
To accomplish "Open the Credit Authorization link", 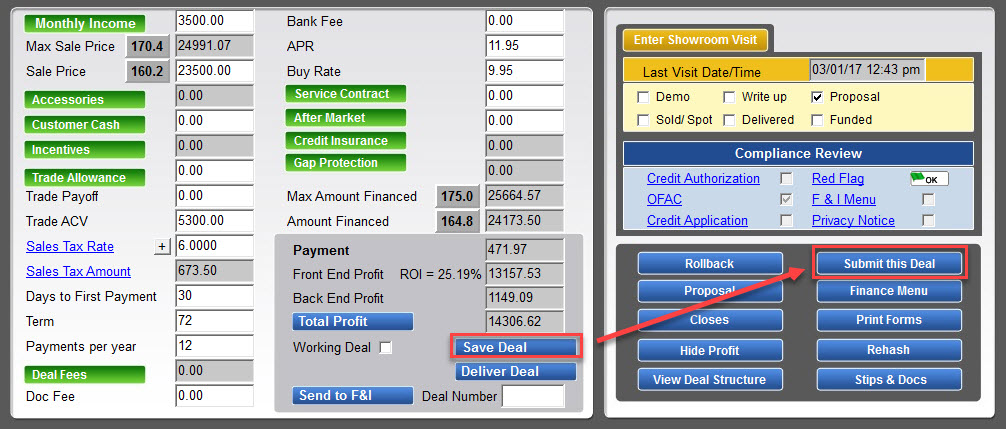I will [x=703, y=179].
